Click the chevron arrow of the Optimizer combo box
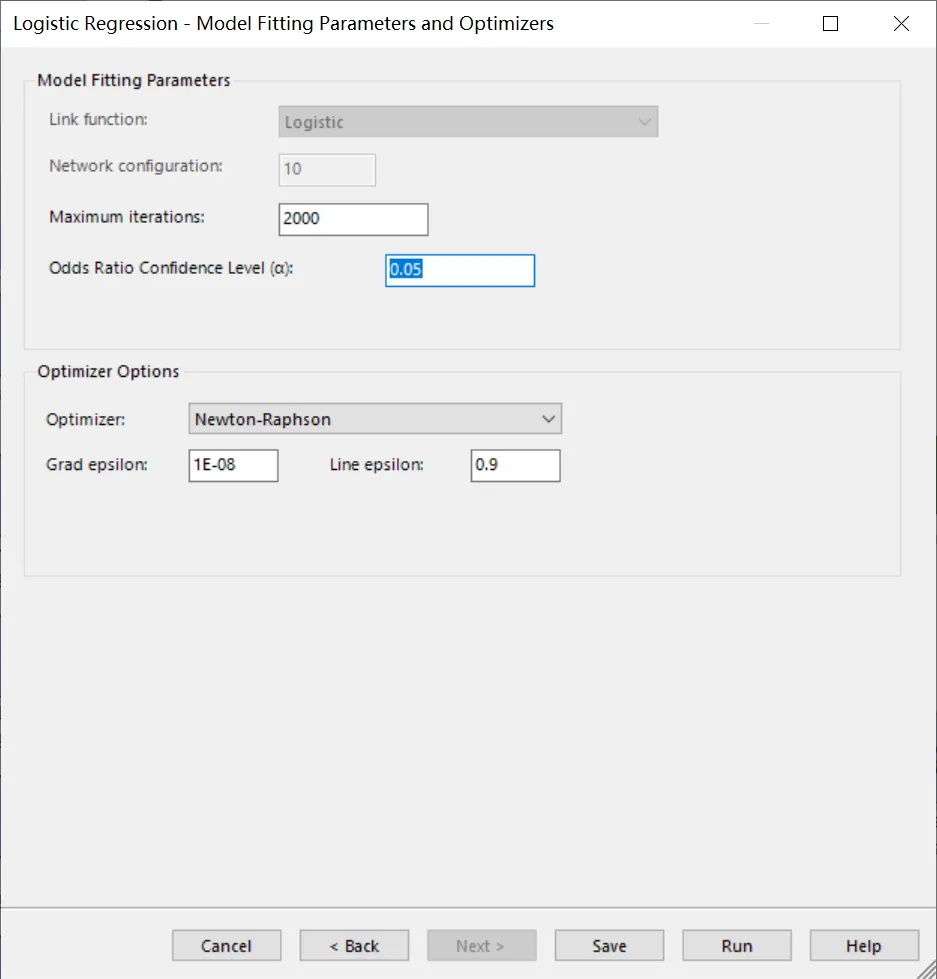 [548, 419]
